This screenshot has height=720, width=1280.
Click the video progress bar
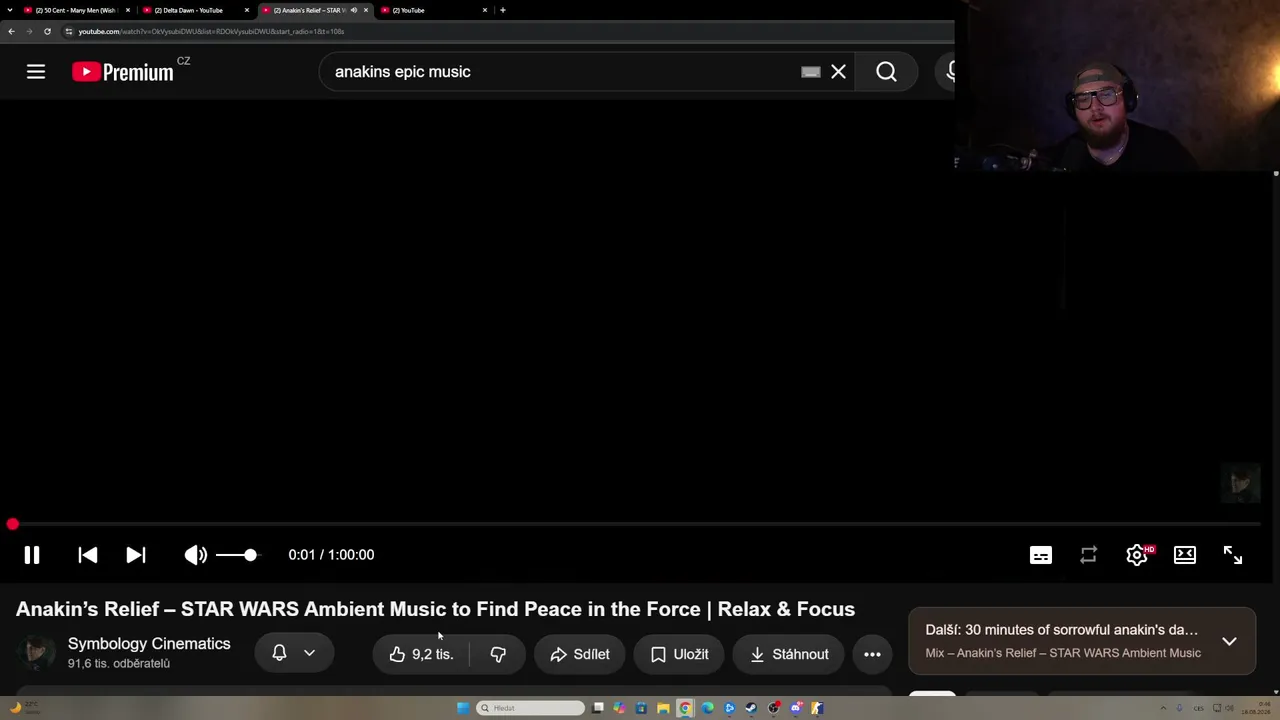(636, 524)
